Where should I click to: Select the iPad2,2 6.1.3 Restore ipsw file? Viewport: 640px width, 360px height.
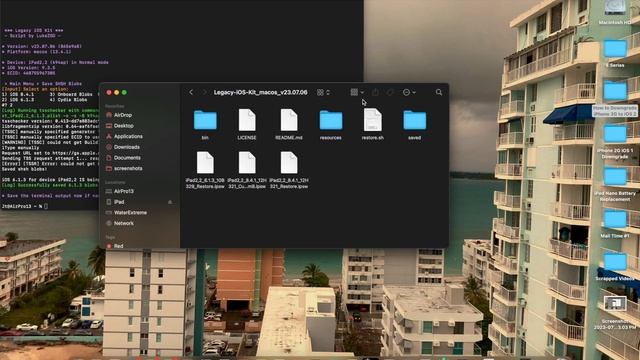205,162
